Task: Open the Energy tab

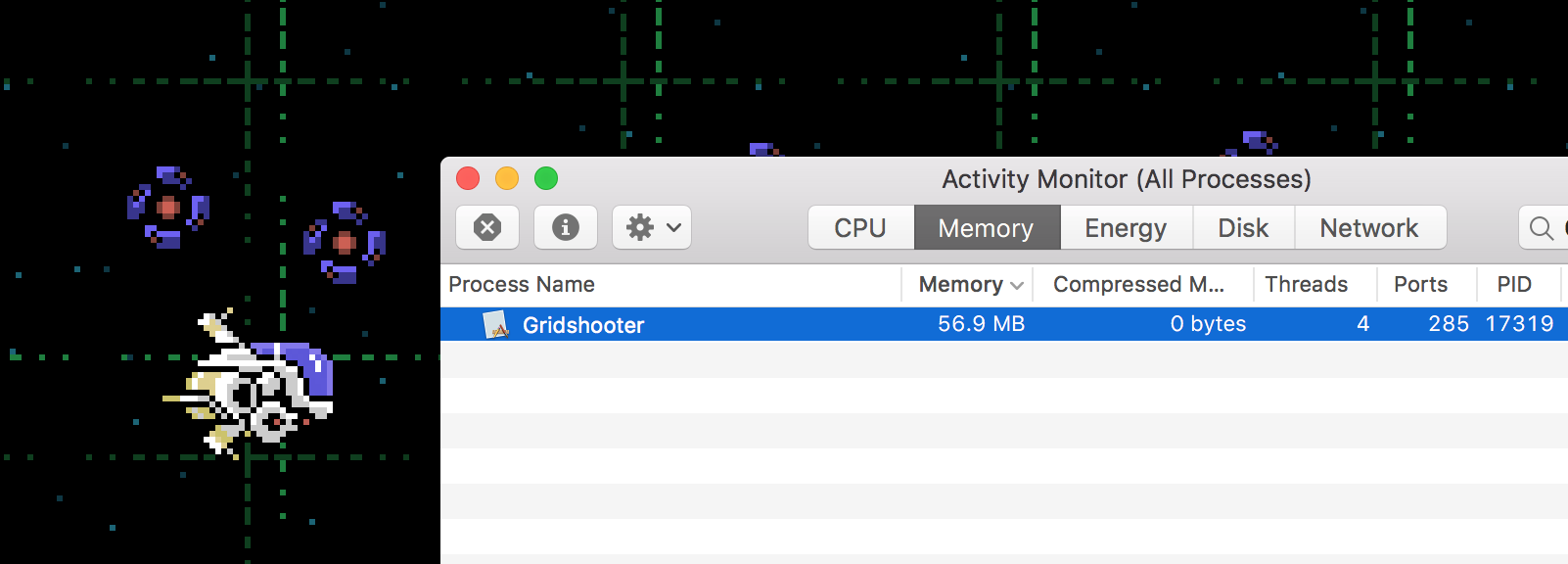Action: coord(1126,227)
